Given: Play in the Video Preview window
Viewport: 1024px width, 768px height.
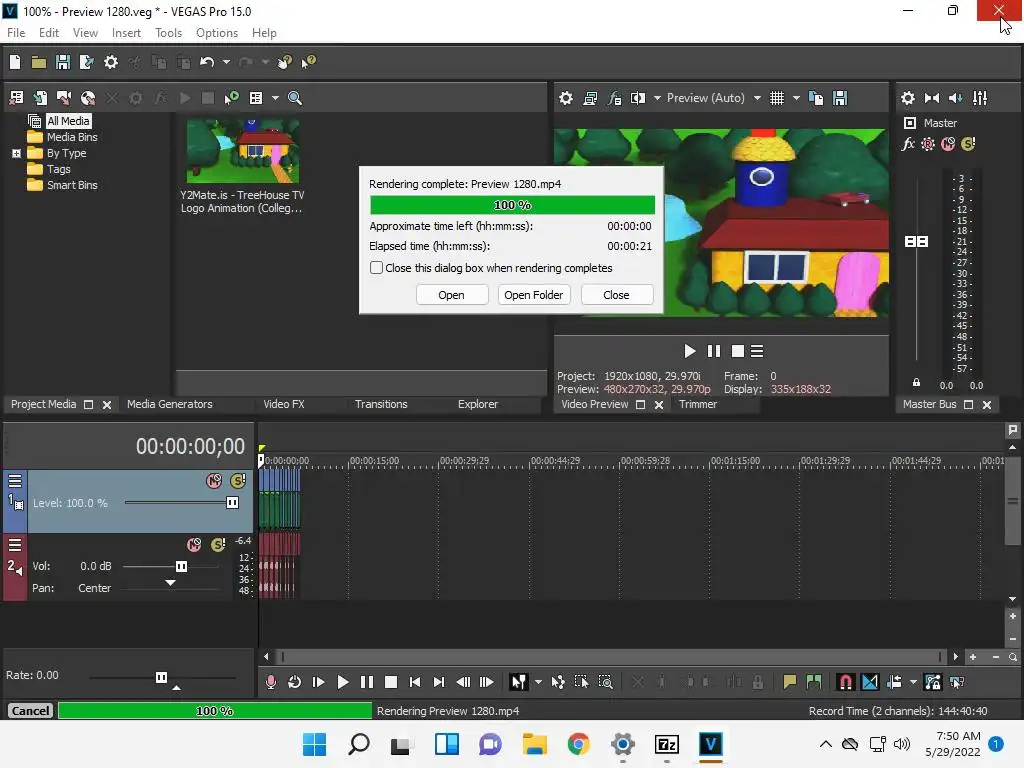Looking at the screenshot, I should click(x=690, y=351).
